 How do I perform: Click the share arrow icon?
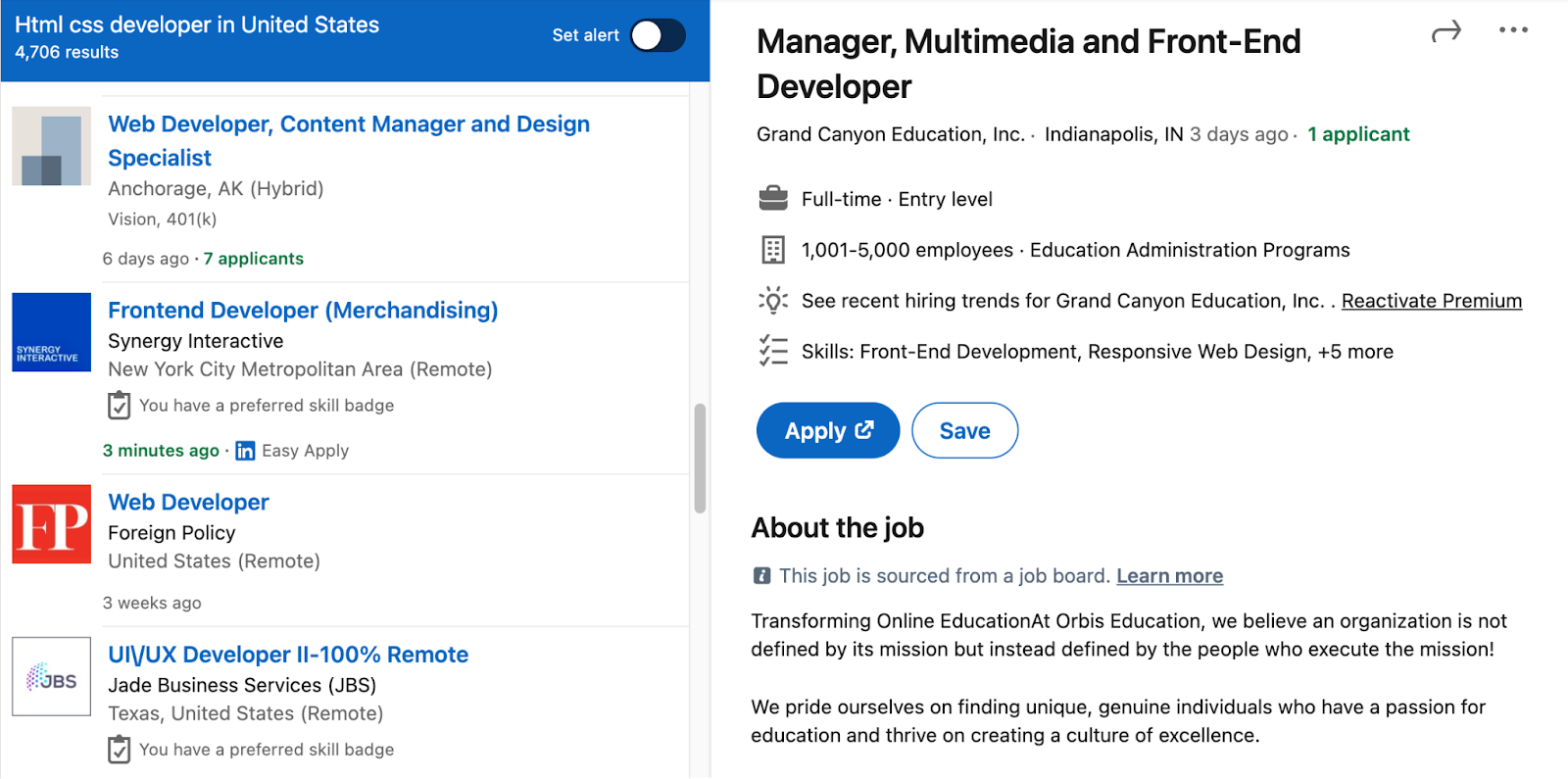(1445, 31)
